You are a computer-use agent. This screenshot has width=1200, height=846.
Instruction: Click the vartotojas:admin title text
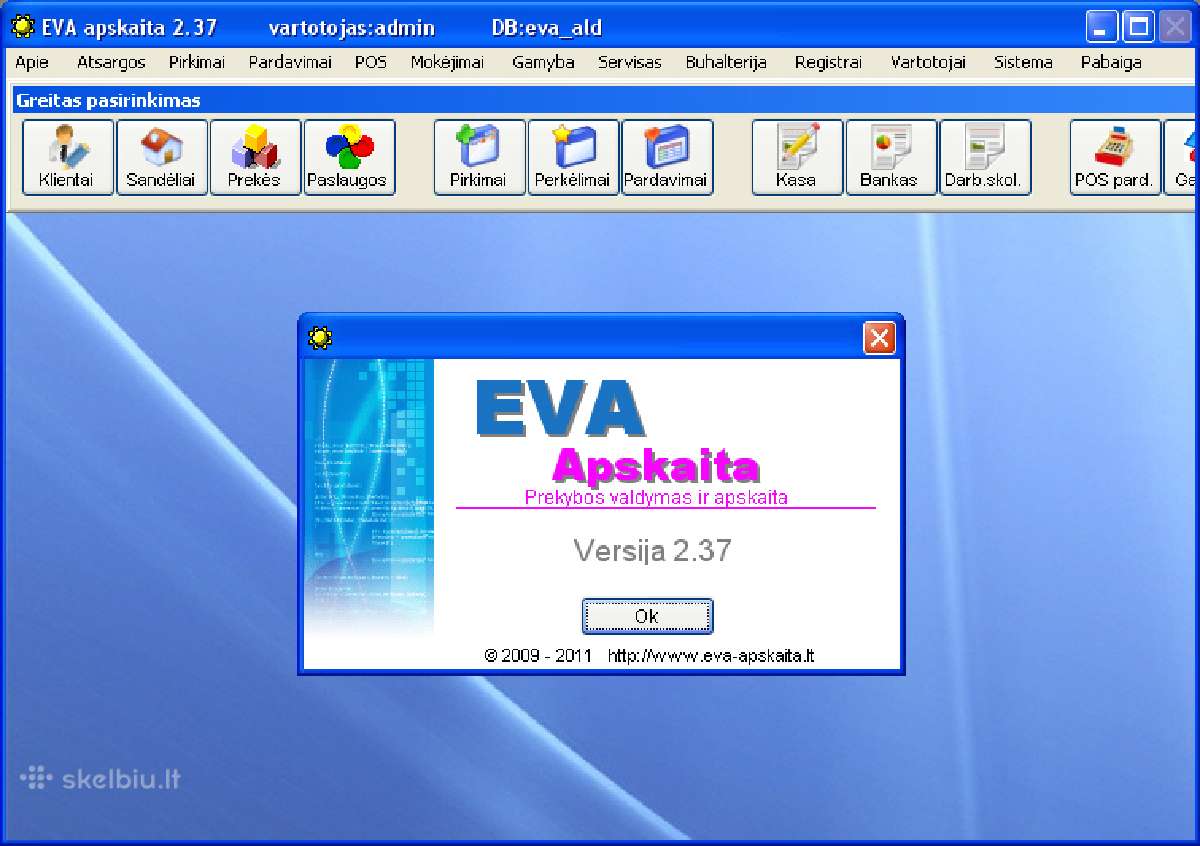click(x=352, y=28)
